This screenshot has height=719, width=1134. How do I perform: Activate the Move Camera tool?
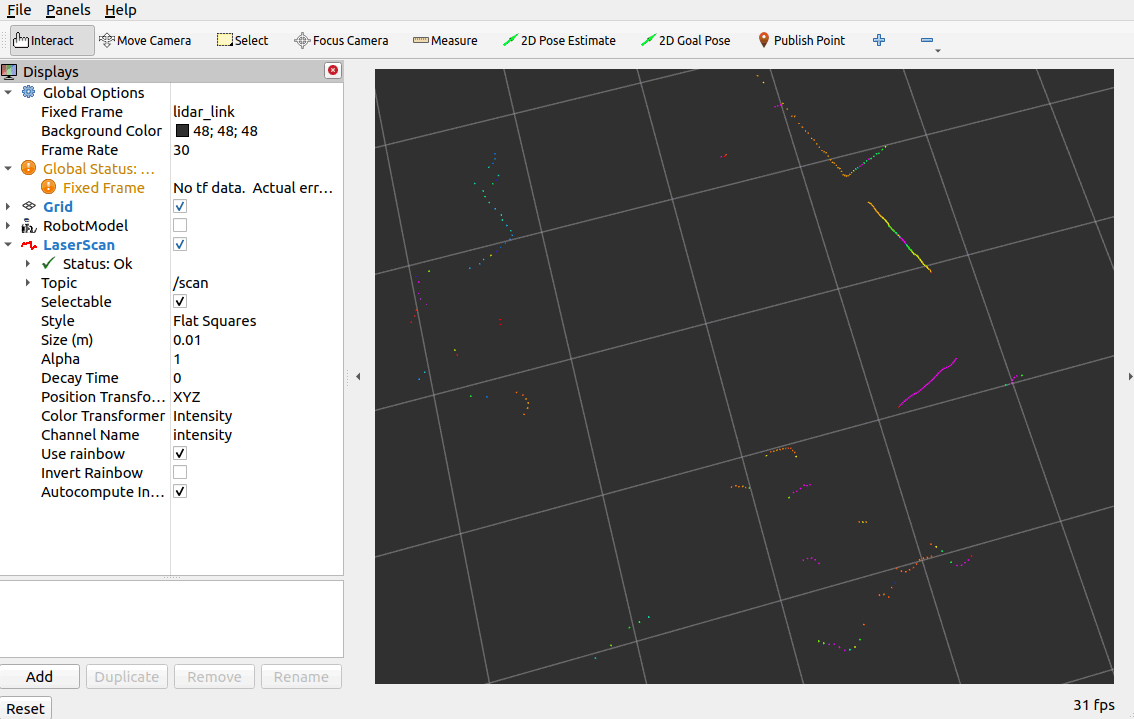coord(145,41)
